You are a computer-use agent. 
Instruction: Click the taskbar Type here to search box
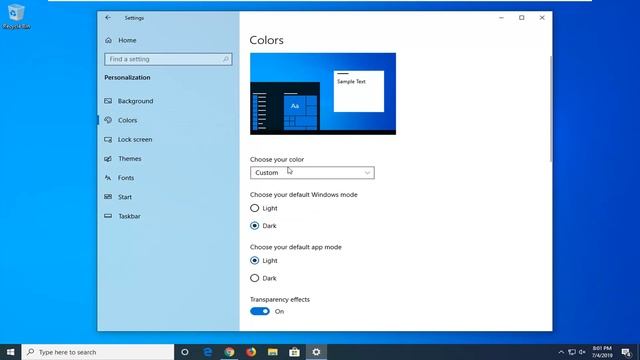[98, 352]
